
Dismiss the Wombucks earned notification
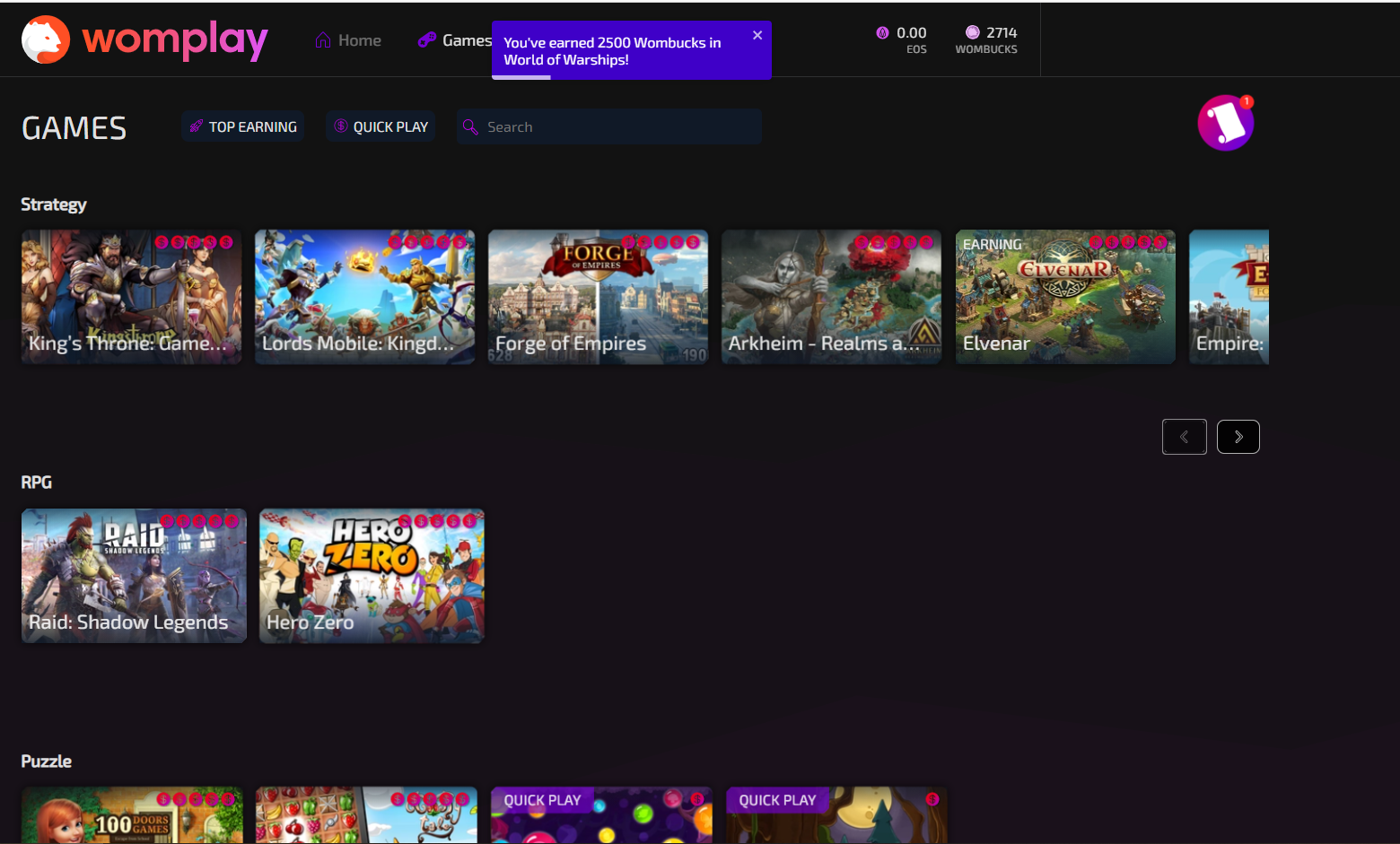click(757, 35)
